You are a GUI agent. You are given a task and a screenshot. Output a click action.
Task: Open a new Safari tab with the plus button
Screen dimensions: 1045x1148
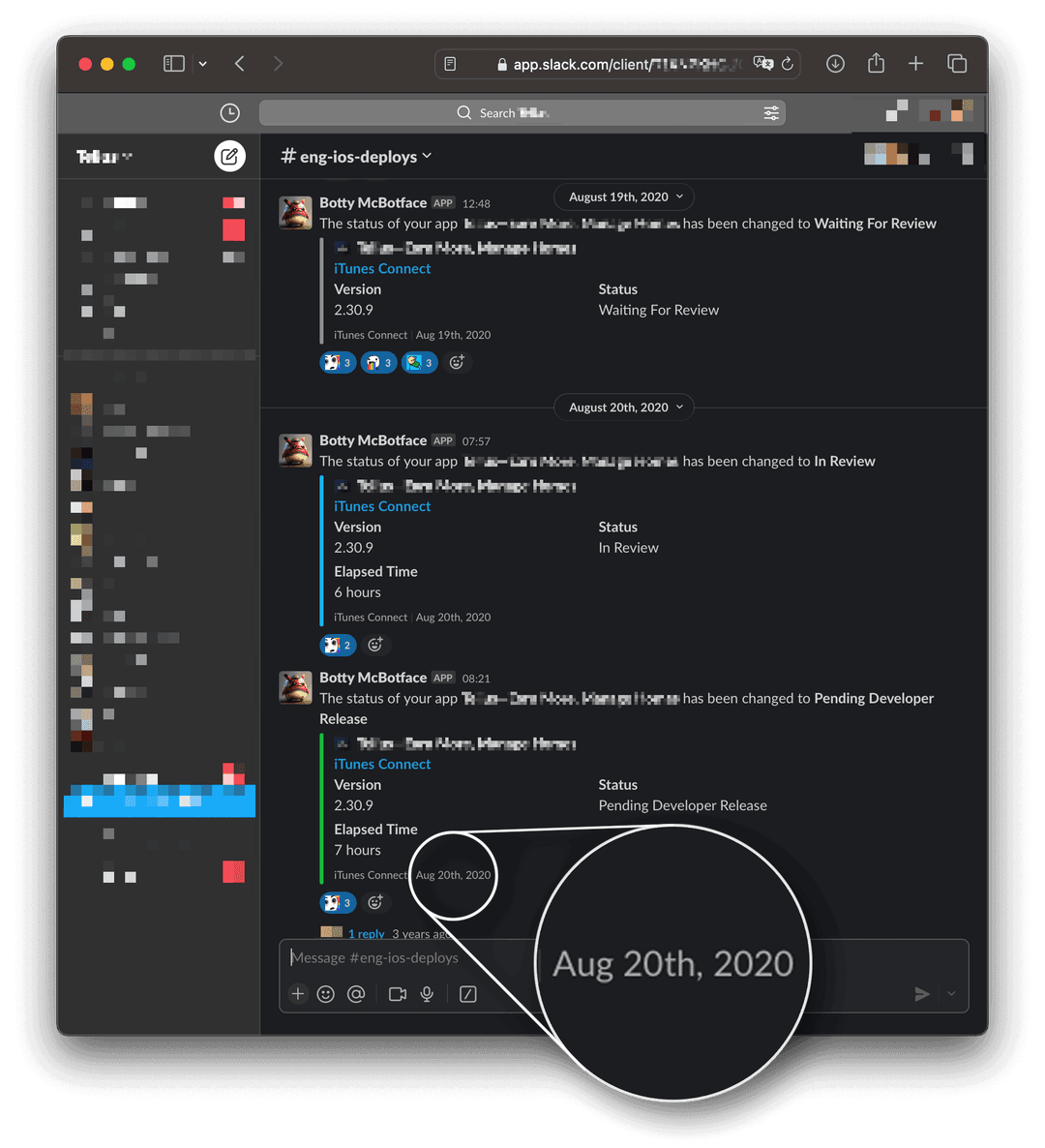click(x=915, y=63)
